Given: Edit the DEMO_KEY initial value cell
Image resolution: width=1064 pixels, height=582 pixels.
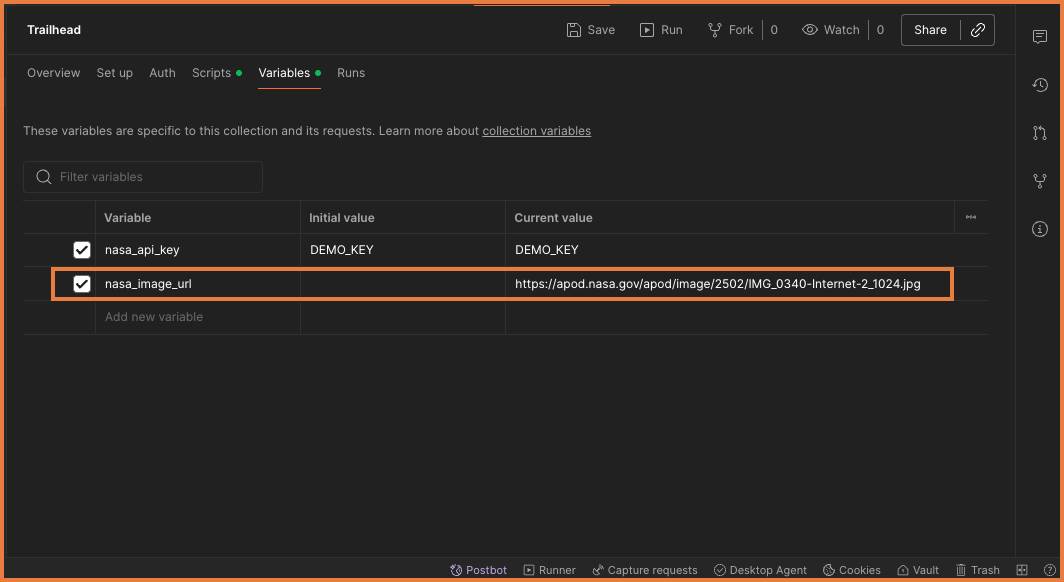Looking at the screenshot, I should click(x=402, y=250).
